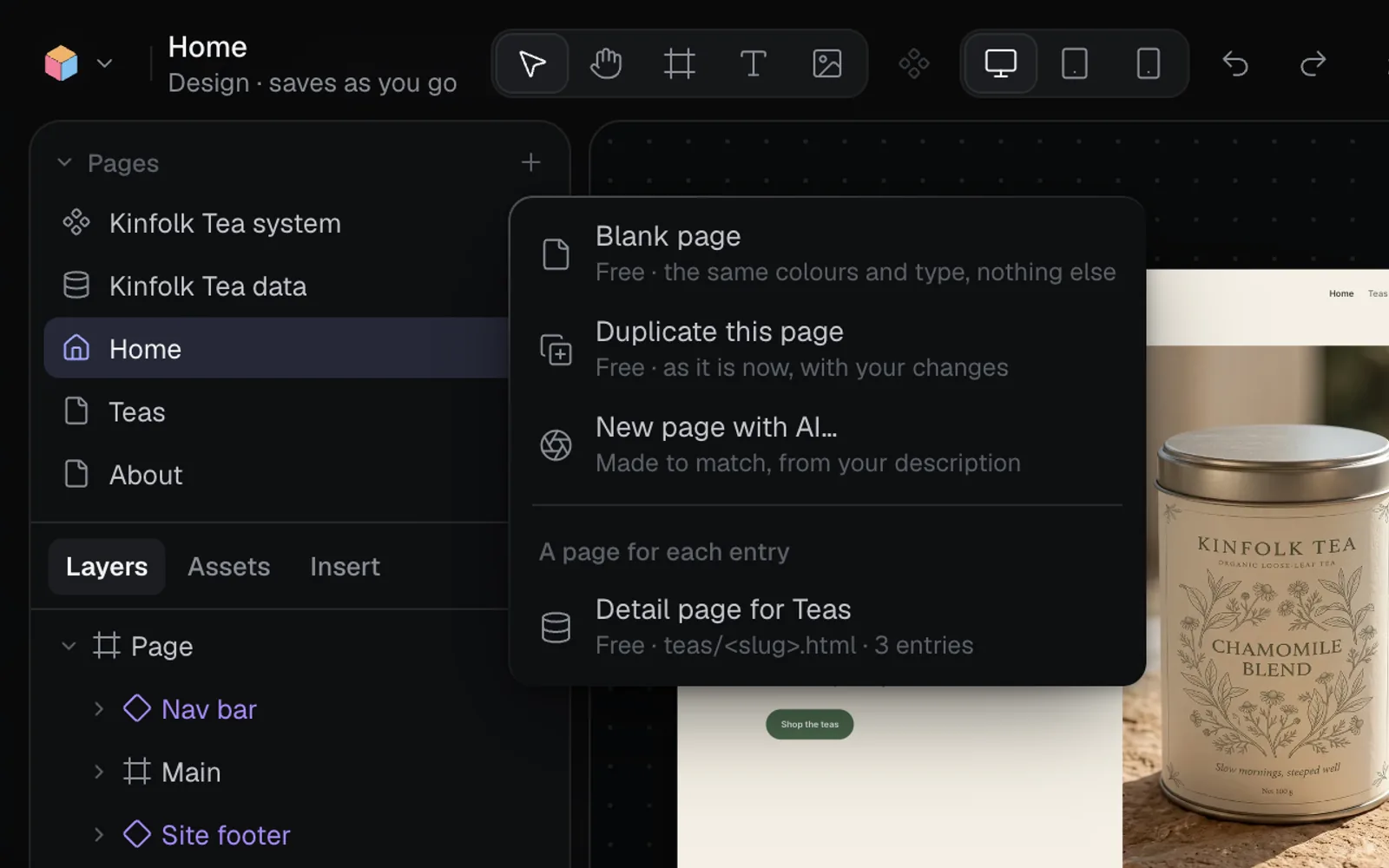Switch to the Assets tab
This screenshot has width=1389, height=868.
[x=229, y=567]
